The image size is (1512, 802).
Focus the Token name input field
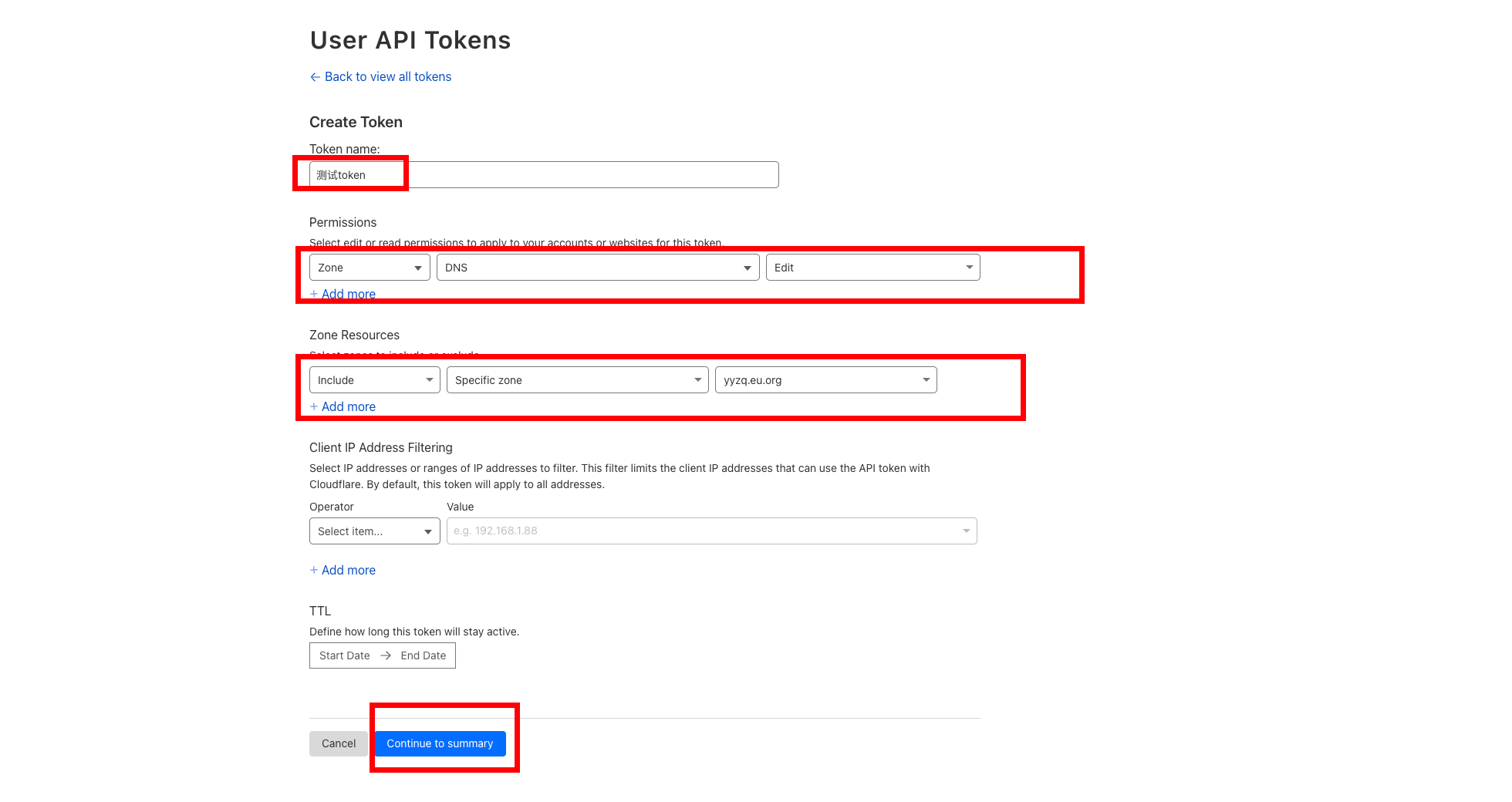[543, 175]
